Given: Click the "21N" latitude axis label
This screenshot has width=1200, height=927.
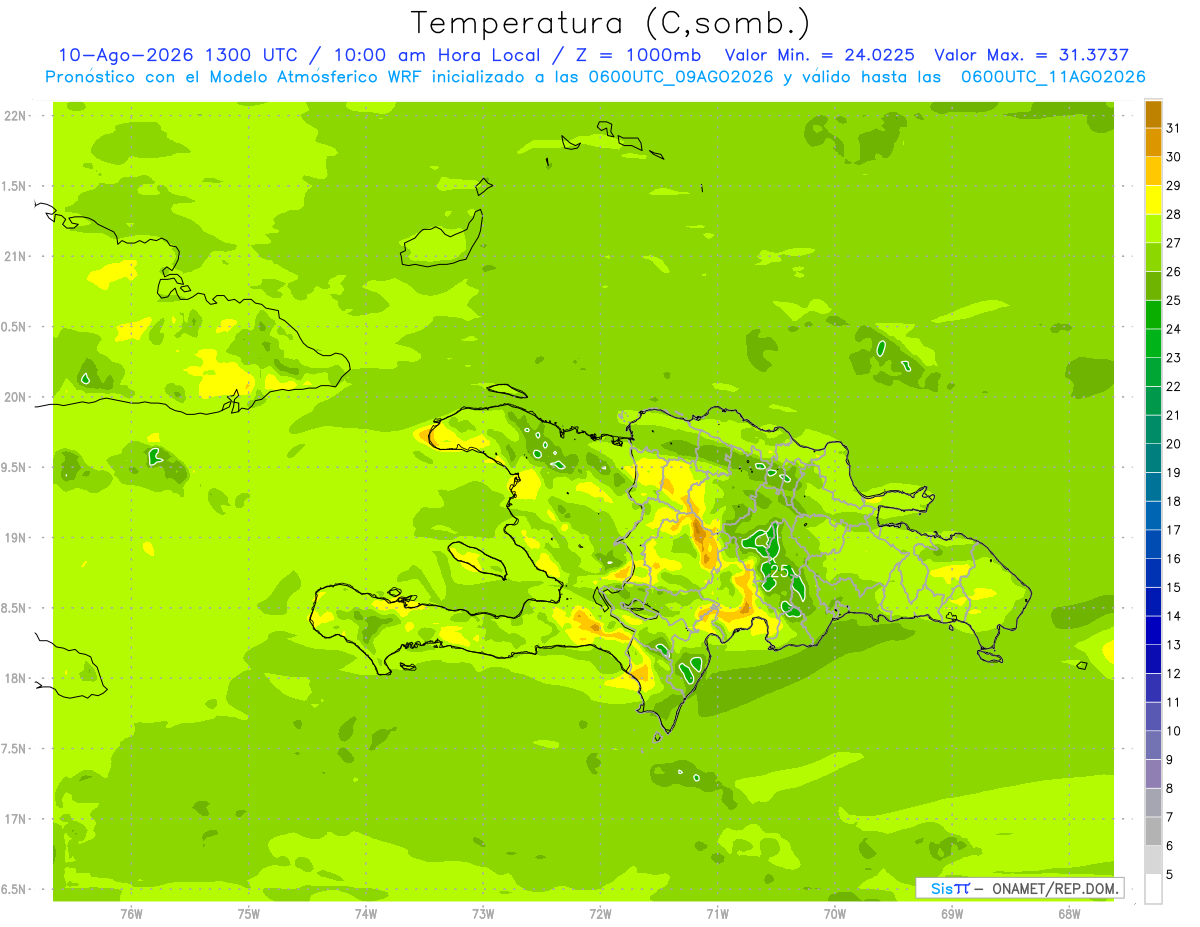Looking at the screenshot, I should tap(15, 257).
